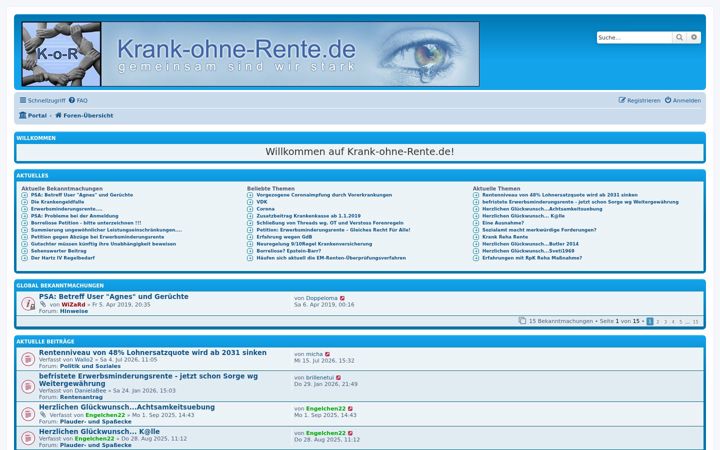Open Doppeloma's profile
Screen dimensions: 720x450
tap(321, 298)
